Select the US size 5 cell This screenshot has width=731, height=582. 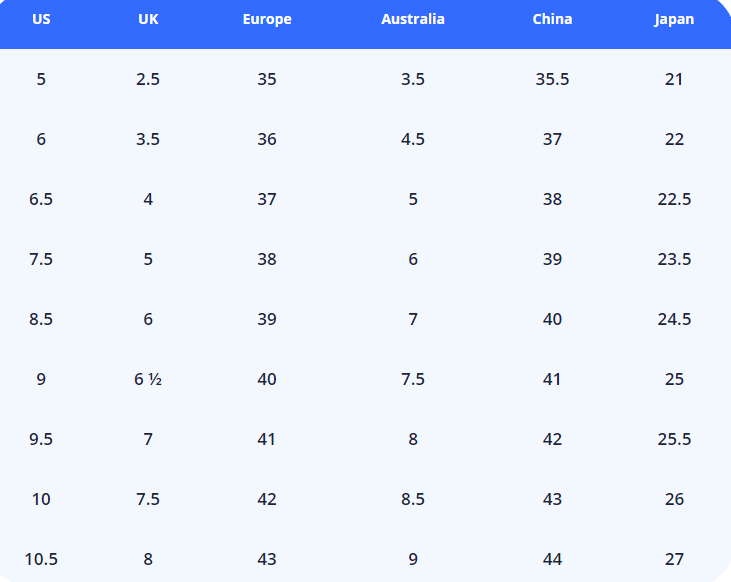click(41, 79)
